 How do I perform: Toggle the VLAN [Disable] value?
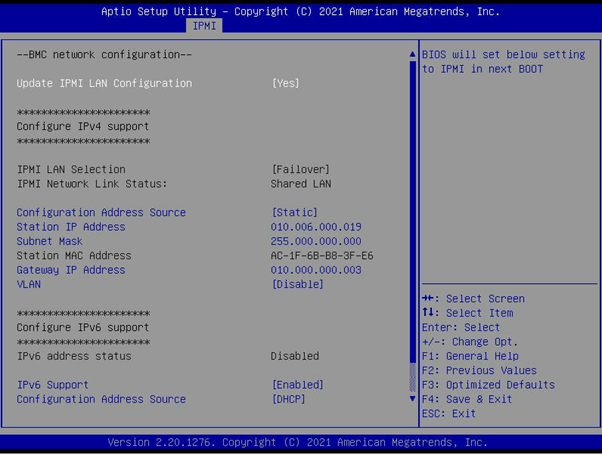click(297, 285)
